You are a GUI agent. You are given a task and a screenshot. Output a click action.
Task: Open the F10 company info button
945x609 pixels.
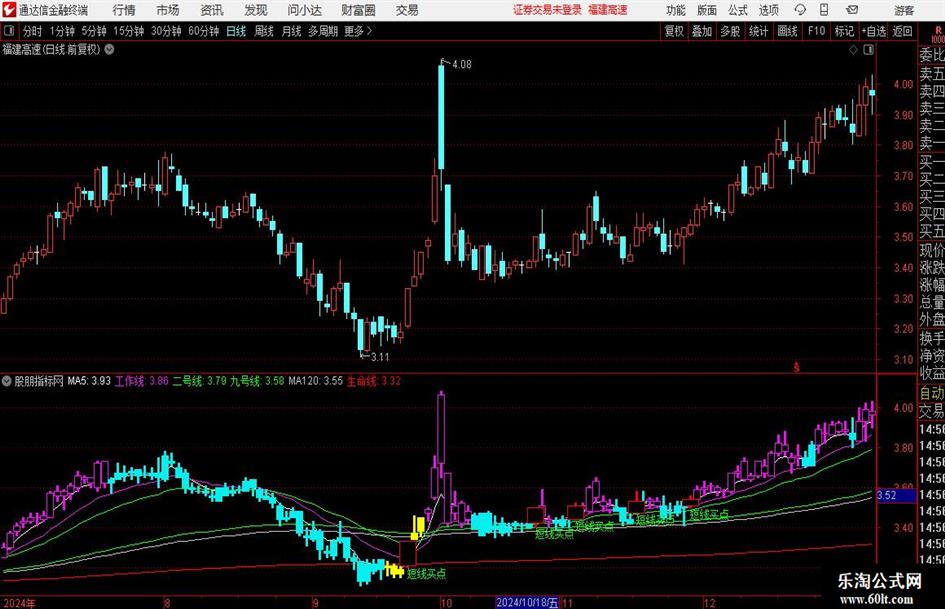(817, 31)
